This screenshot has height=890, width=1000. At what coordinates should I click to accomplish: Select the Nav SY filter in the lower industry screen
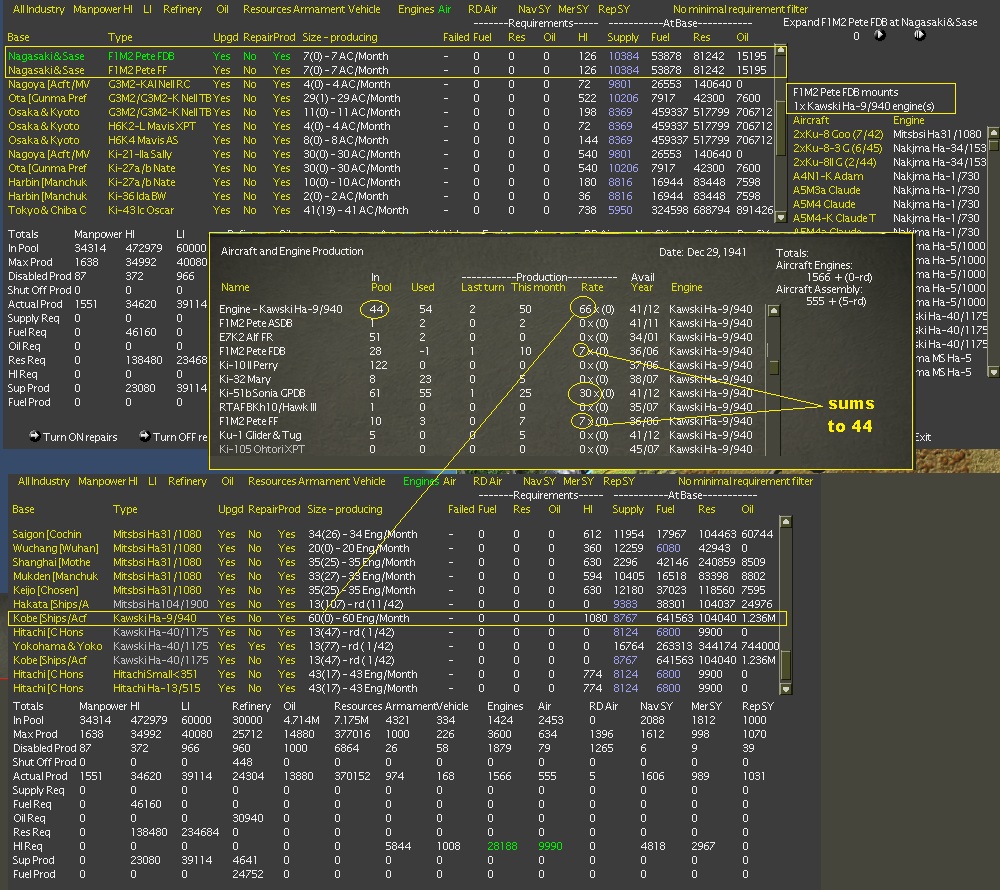[x=538, y=481]
